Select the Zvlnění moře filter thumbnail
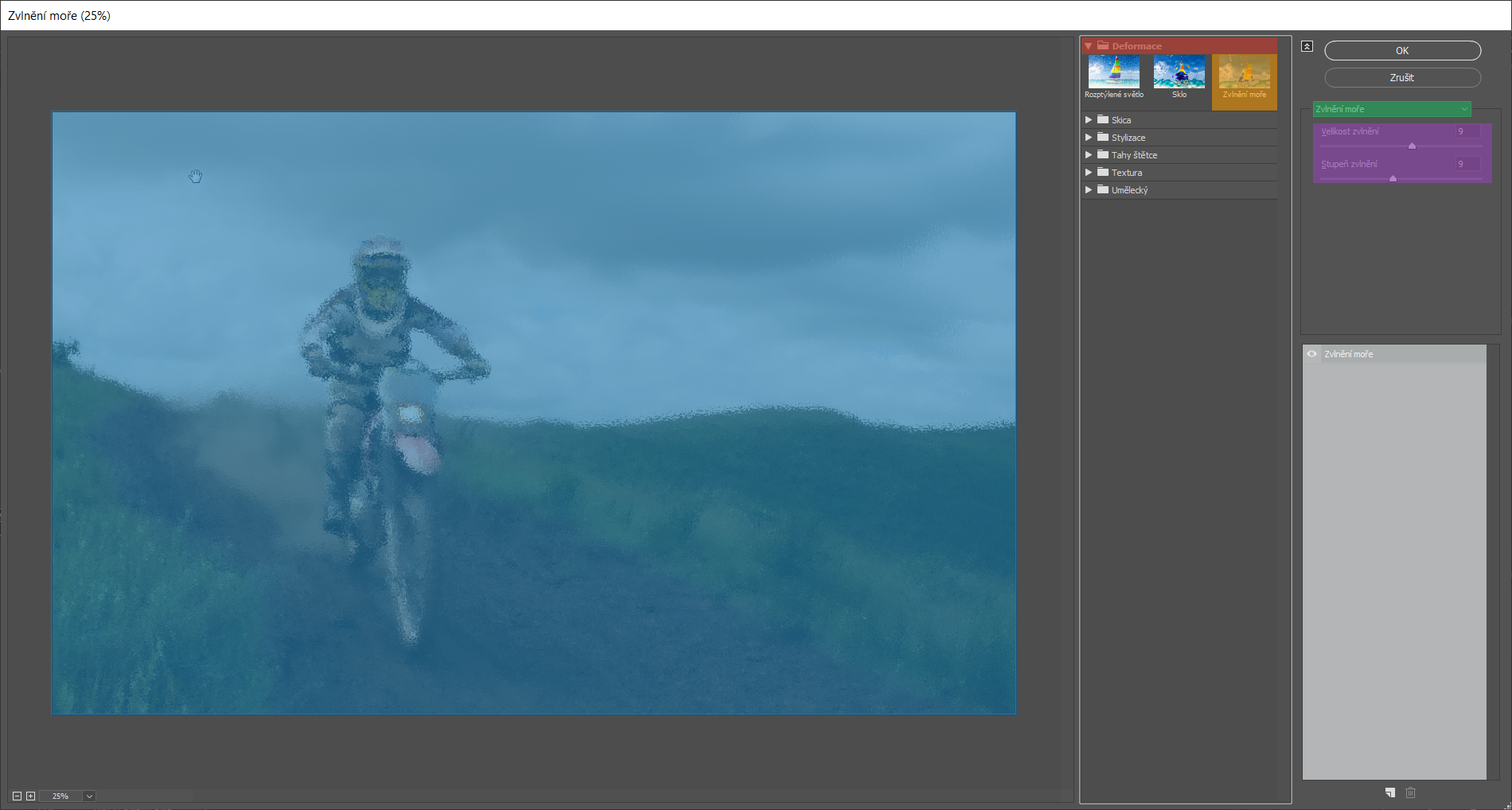1512x810 pixels. click(1244, 72)
